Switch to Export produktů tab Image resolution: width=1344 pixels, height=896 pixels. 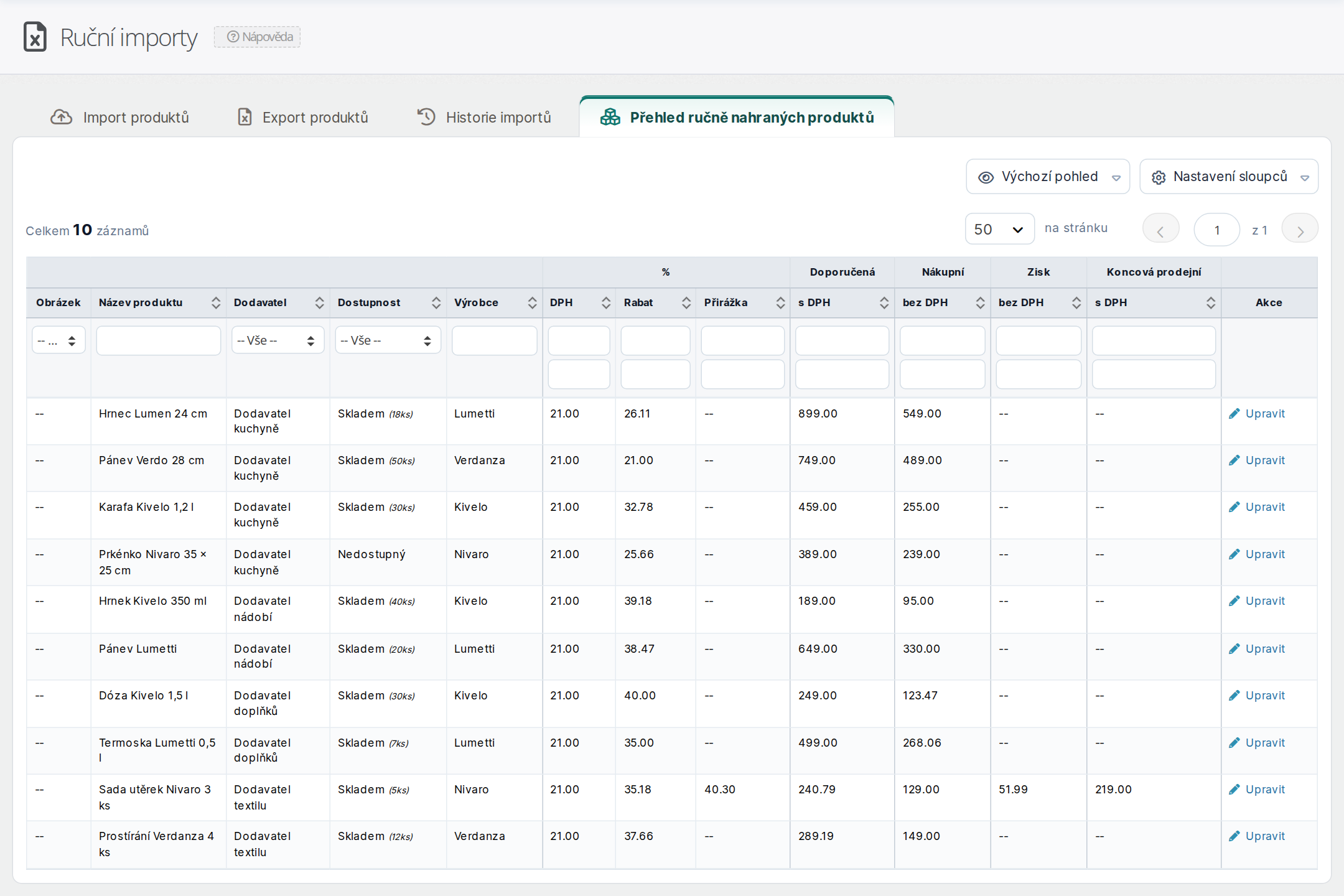pyautogui.click(x=302, y=117)
